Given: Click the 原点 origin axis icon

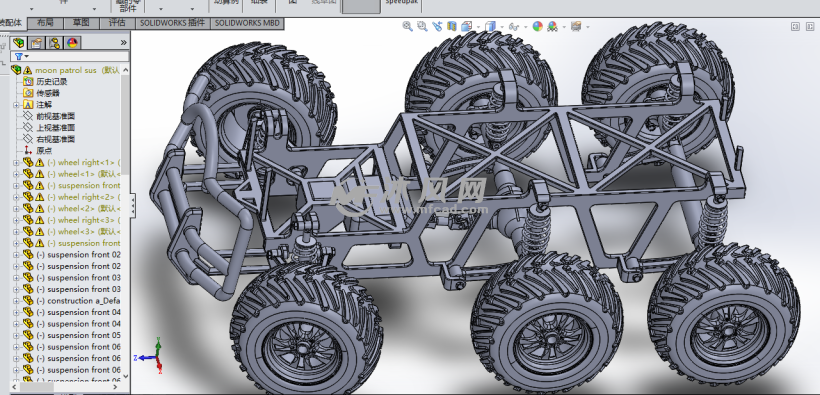Looking at the screenshot, I should pyautogui.click(x=28, y=151).
